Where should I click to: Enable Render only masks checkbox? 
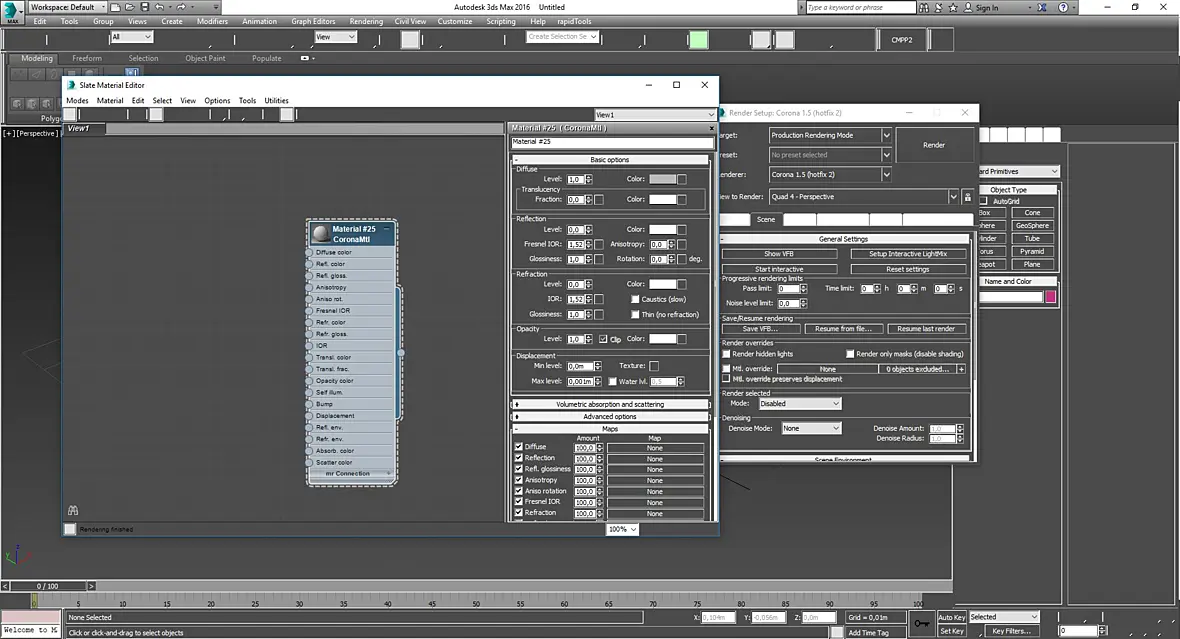(x=850, y=354)
